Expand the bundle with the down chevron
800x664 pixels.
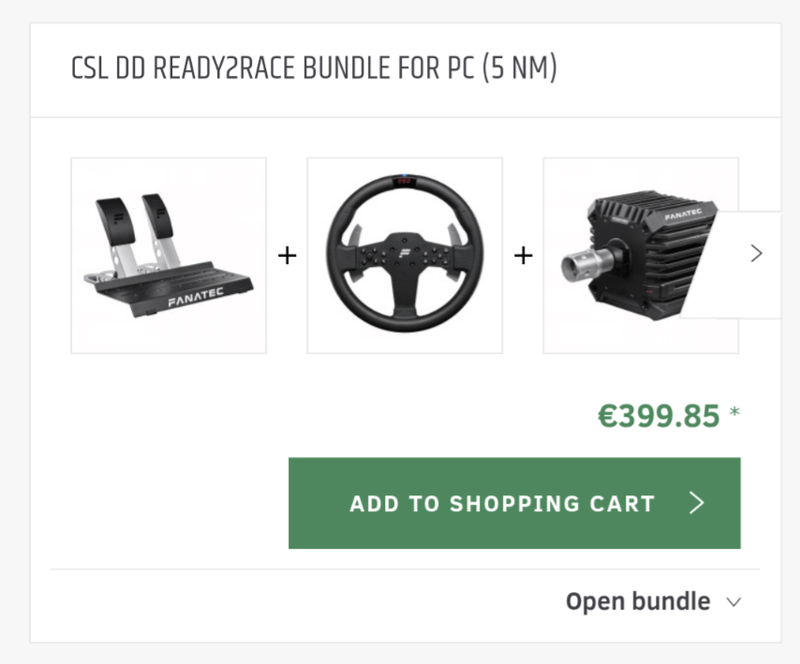tap(733, 602)
